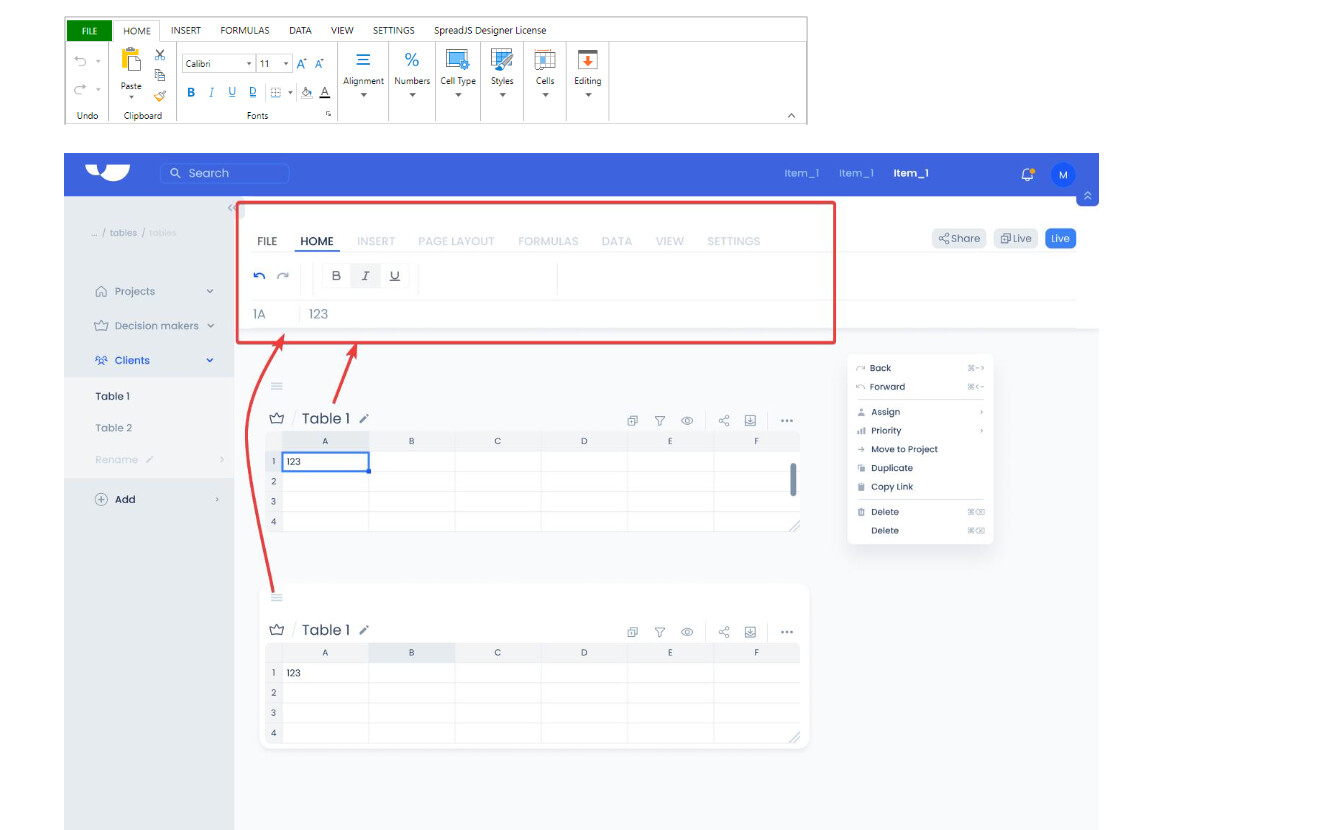Click the Undo arrow in the spreadsheet ribbon
This screenshot has width=1320, height=830.
[x=80, y=62]
